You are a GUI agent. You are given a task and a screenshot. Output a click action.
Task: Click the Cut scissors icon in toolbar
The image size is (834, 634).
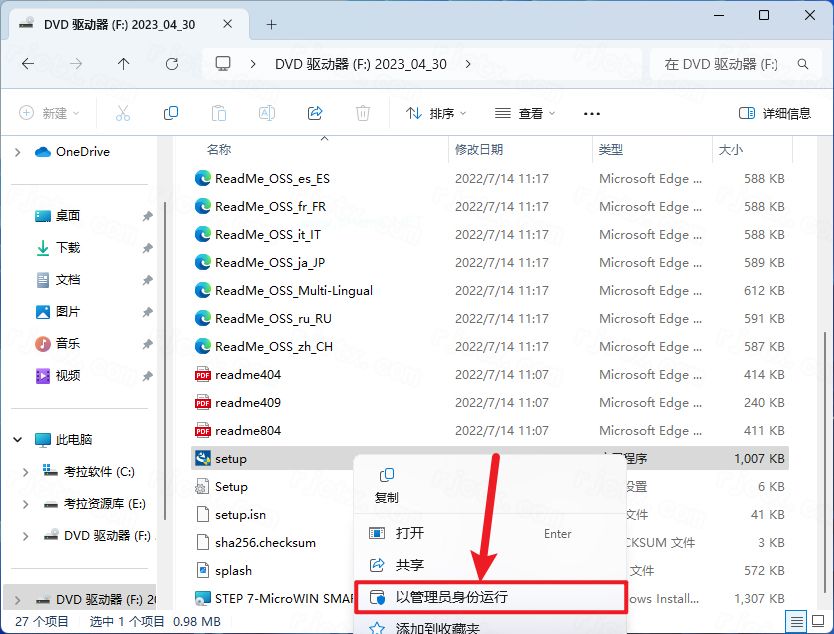point(123,113)
